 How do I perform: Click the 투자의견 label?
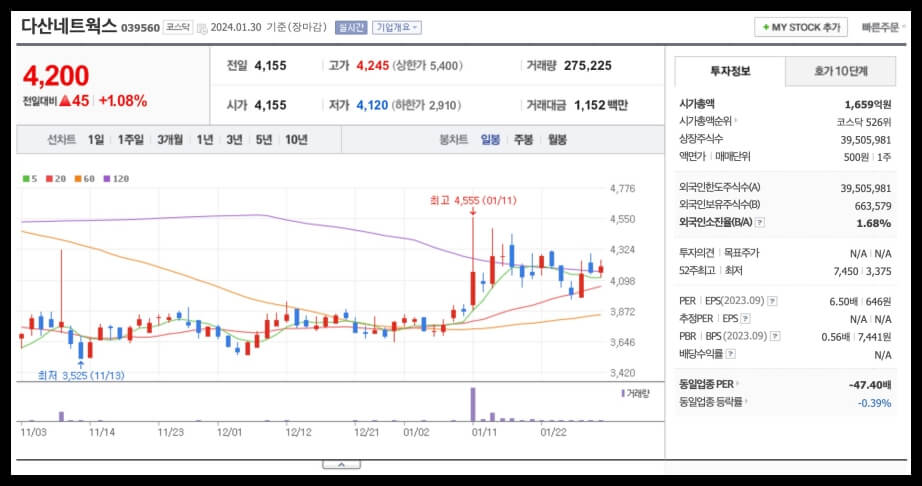pyautogui.click(x=696, y=253)
